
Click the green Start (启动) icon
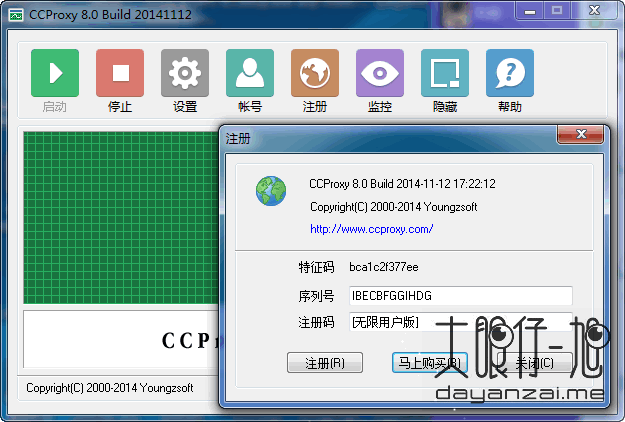click(55, 73)
